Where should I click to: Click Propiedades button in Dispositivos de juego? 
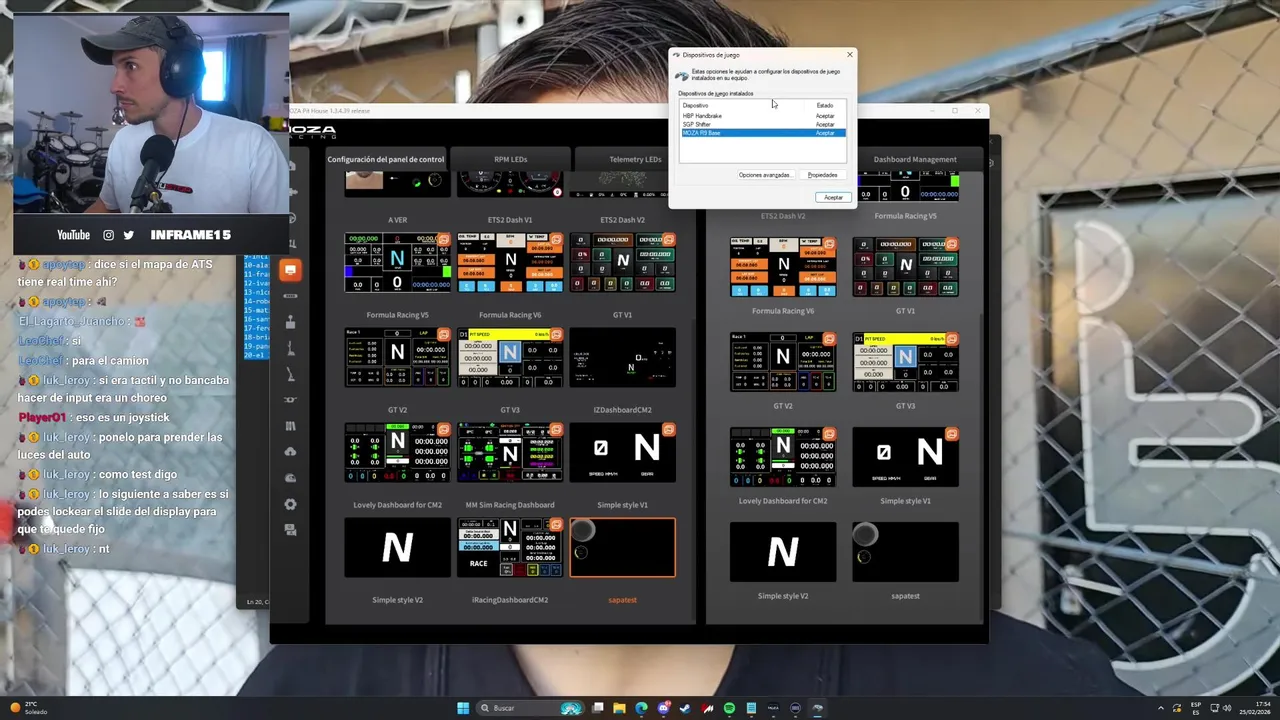click(823, 175)
